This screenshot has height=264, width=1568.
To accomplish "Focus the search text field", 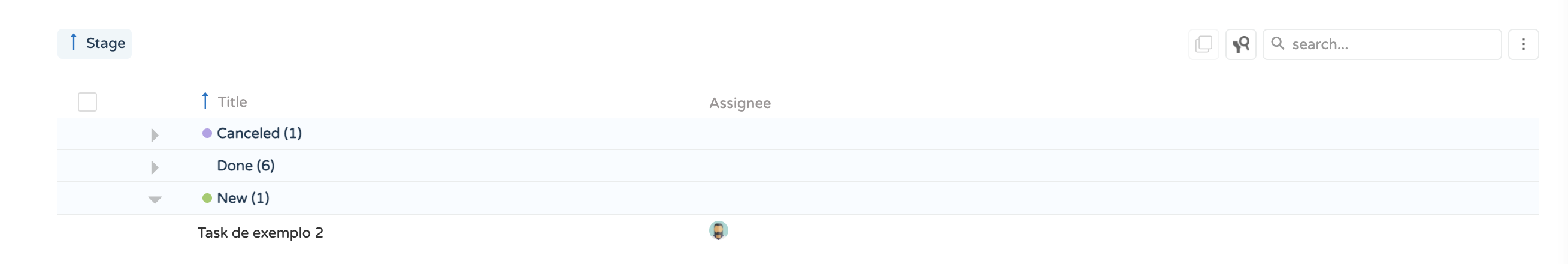I will coord(1391,44).
